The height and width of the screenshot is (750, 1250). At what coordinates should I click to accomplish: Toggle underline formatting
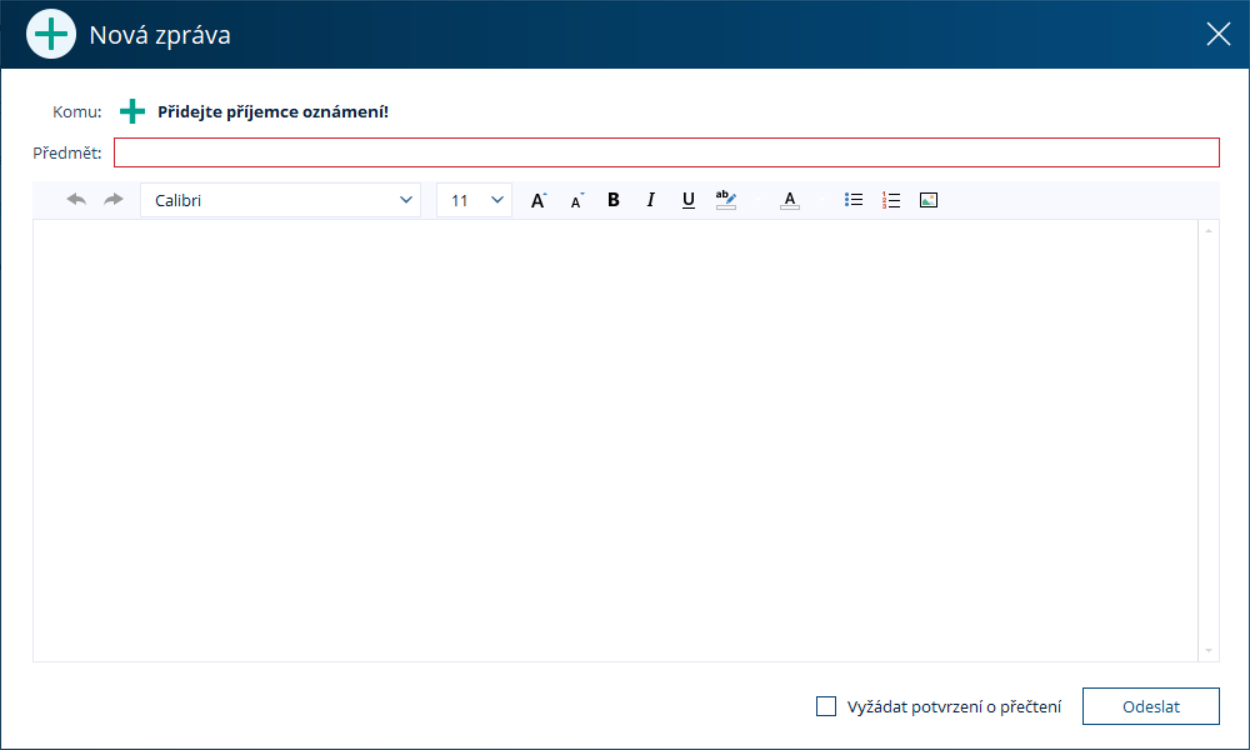tap(688, 200)
